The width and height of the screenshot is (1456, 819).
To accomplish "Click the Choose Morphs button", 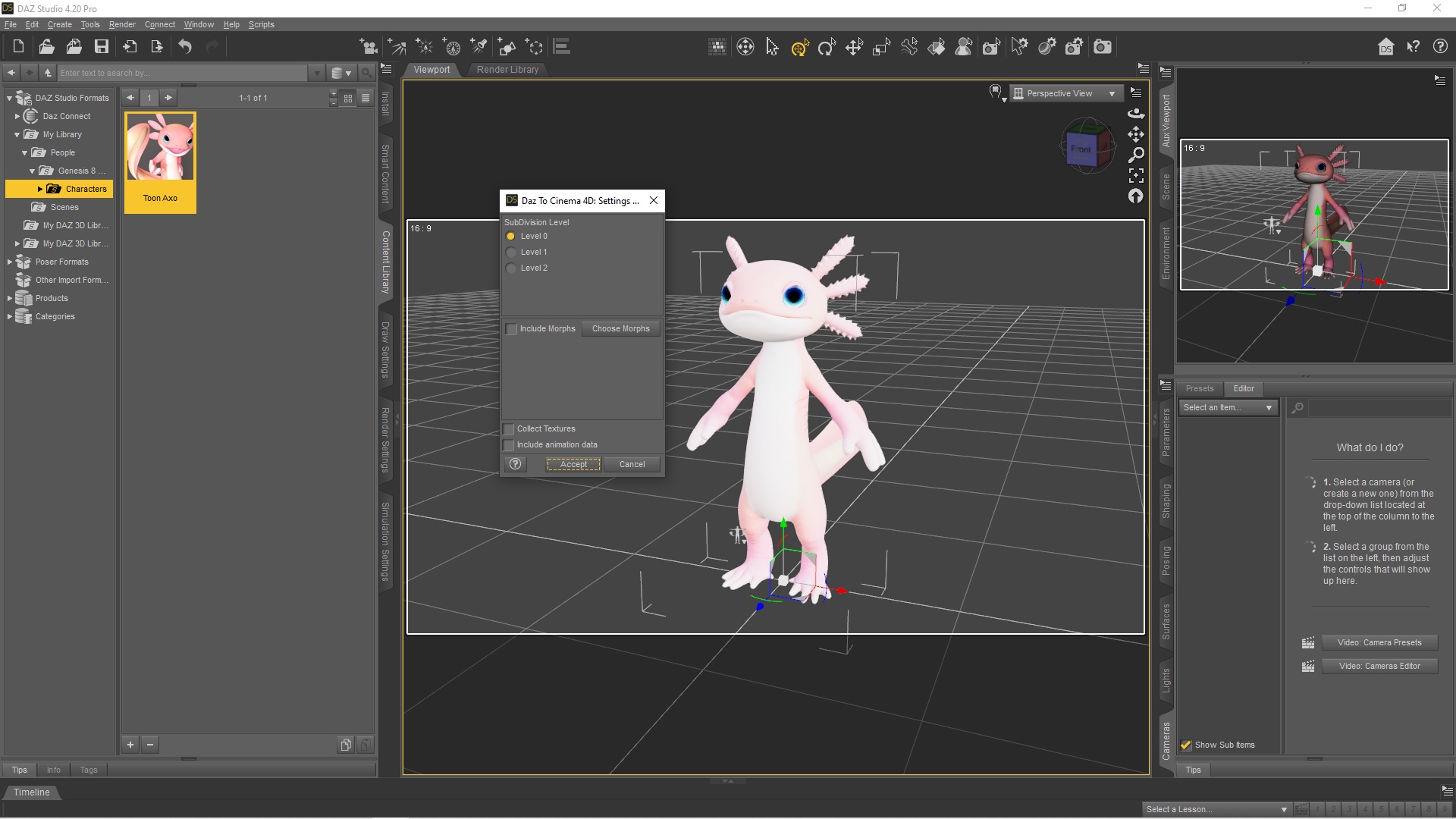I will click(x=621, y=329).
